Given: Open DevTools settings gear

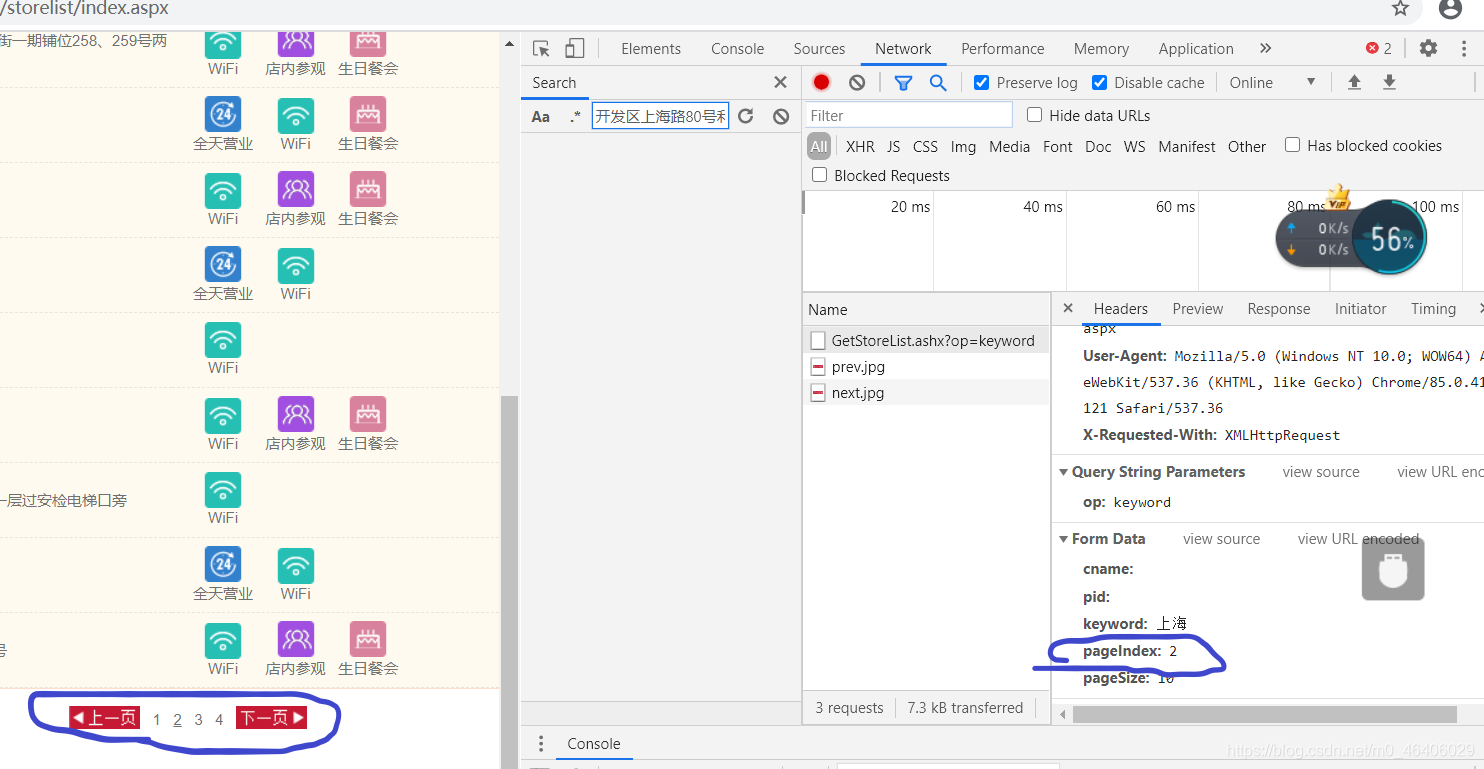Looking at the screenshot, I should coord(1428,48).
